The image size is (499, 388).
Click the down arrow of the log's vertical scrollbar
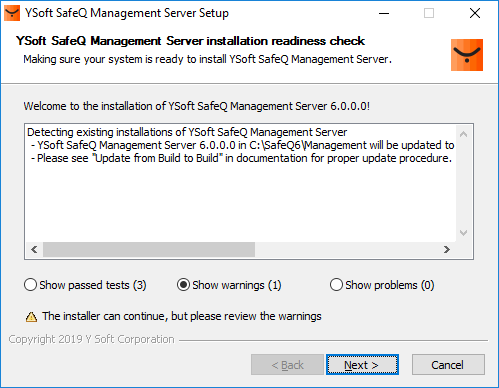[463, 233]
